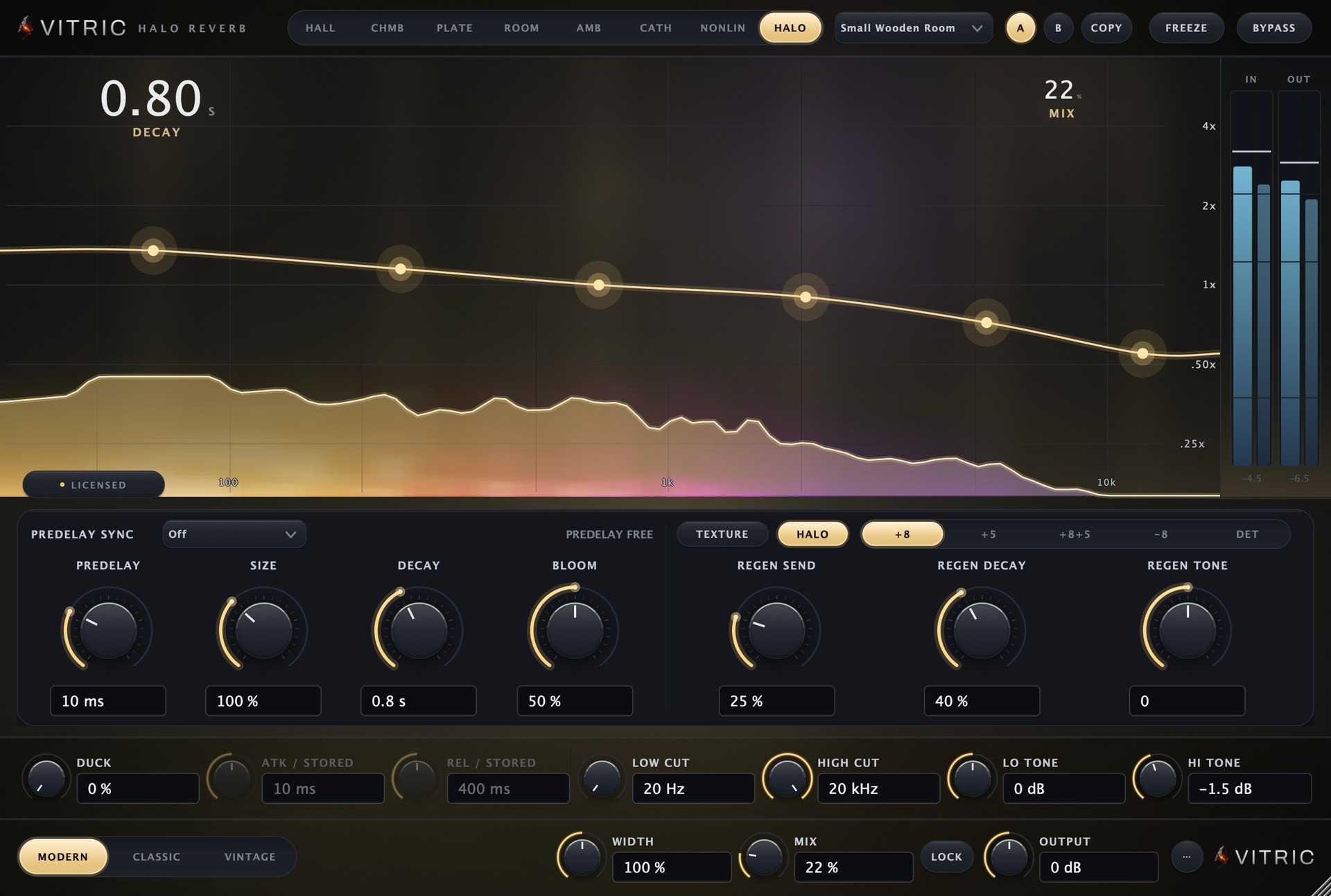Select the CHMB reverb algorithm tab
Viewport: 1331px width, 896px height.
(x=388, y=28)
